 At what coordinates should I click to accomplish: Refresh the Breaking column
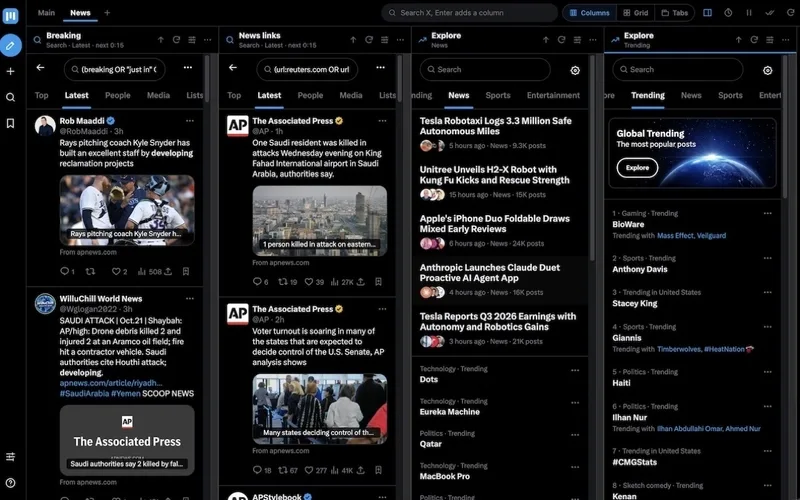pyautogui.click(x=177, y=40)
